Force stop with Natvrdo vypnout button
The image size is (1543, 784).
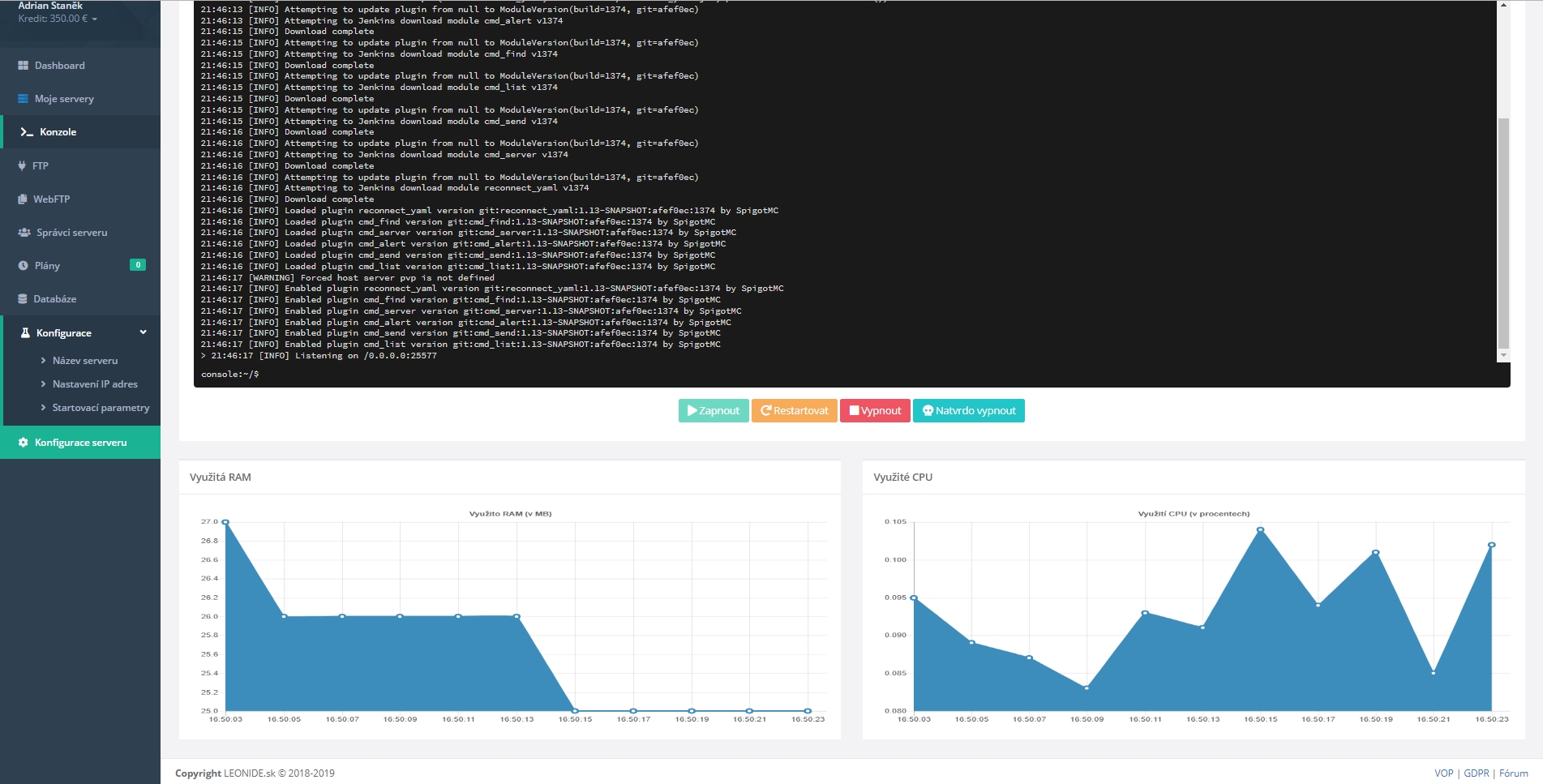968,411
